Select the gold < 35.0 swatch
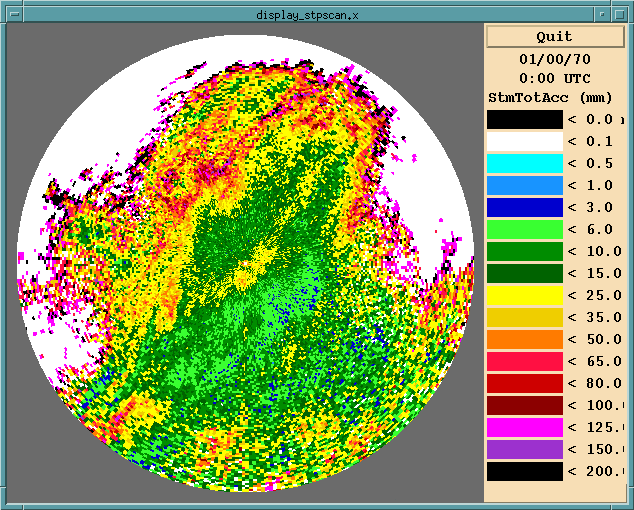 click(524, 317)
